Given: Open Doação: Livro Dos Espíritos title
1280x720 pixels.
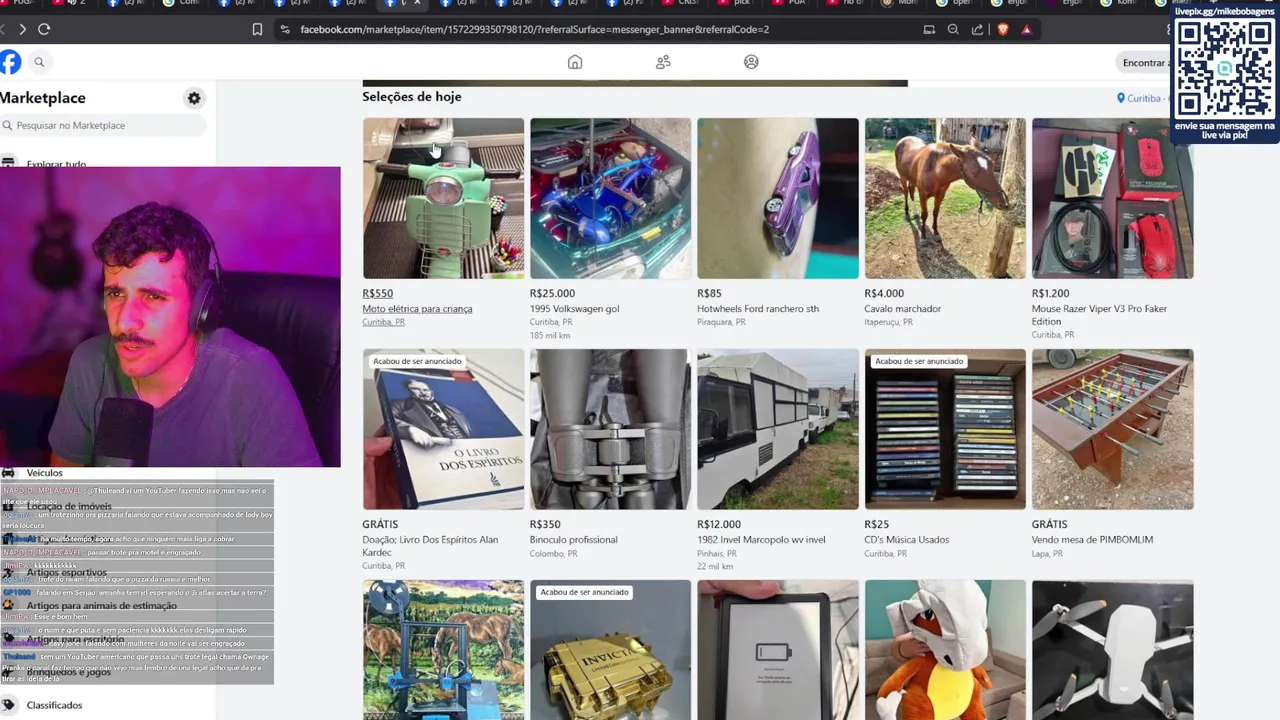Looking at the screenshot, I should click(430, 546).
